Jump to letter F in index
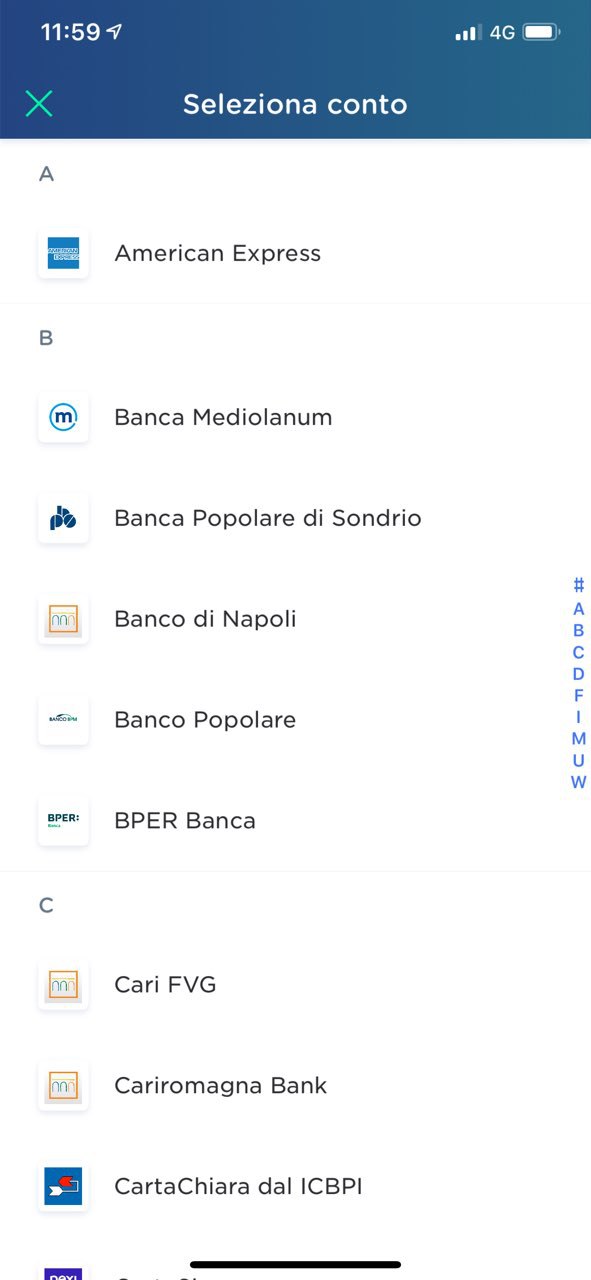Image resolution: width=591 pixels, height=1280 pixels. [x=578, y=696]
